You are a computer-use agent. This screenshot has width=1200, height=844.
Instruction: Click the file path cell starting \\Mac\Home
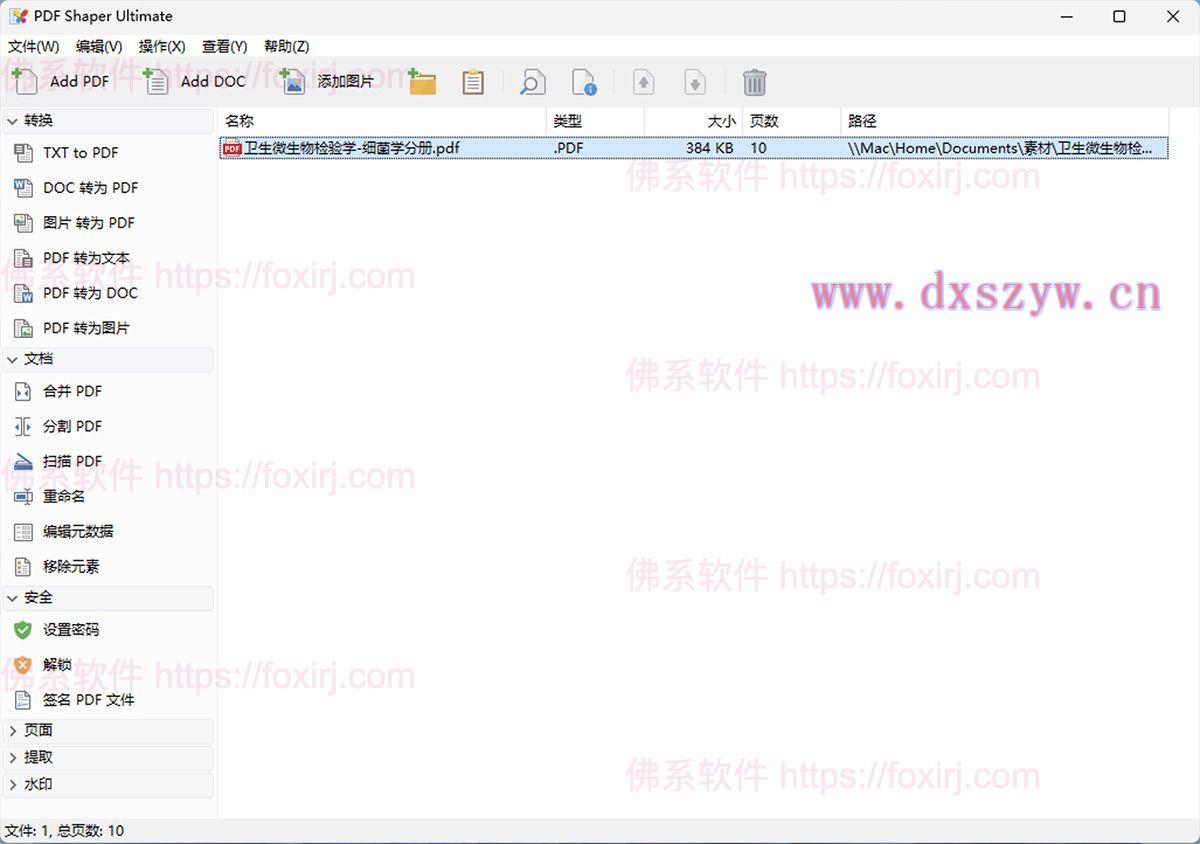[1000, 148]
